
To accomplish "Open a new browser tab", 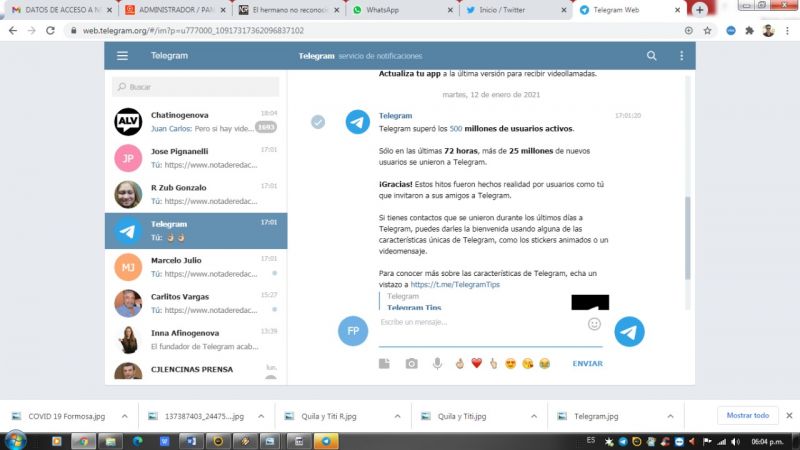I will click(699, 10).
